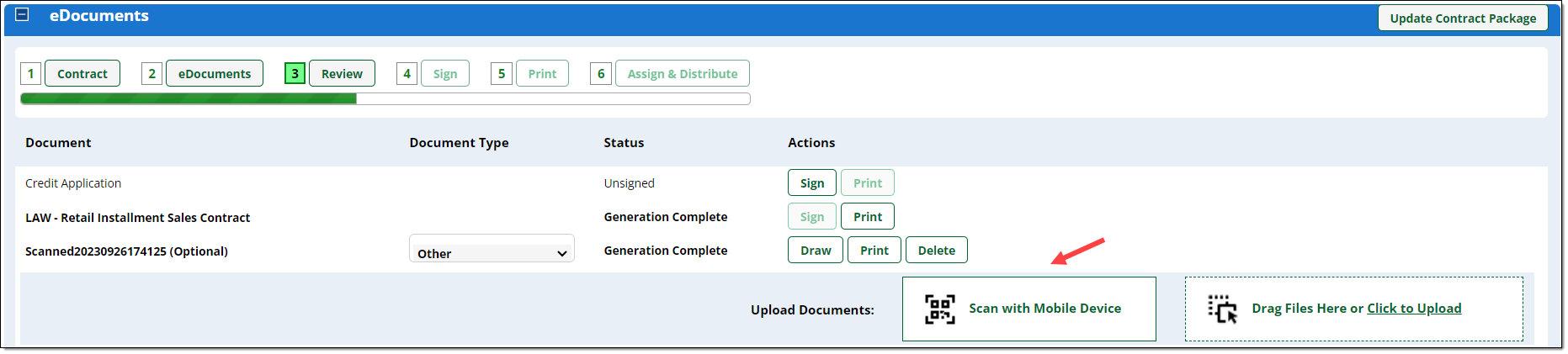Screen dimensions: 1568x354
Task: Select step number 2 box
Action: click(151, 73)
